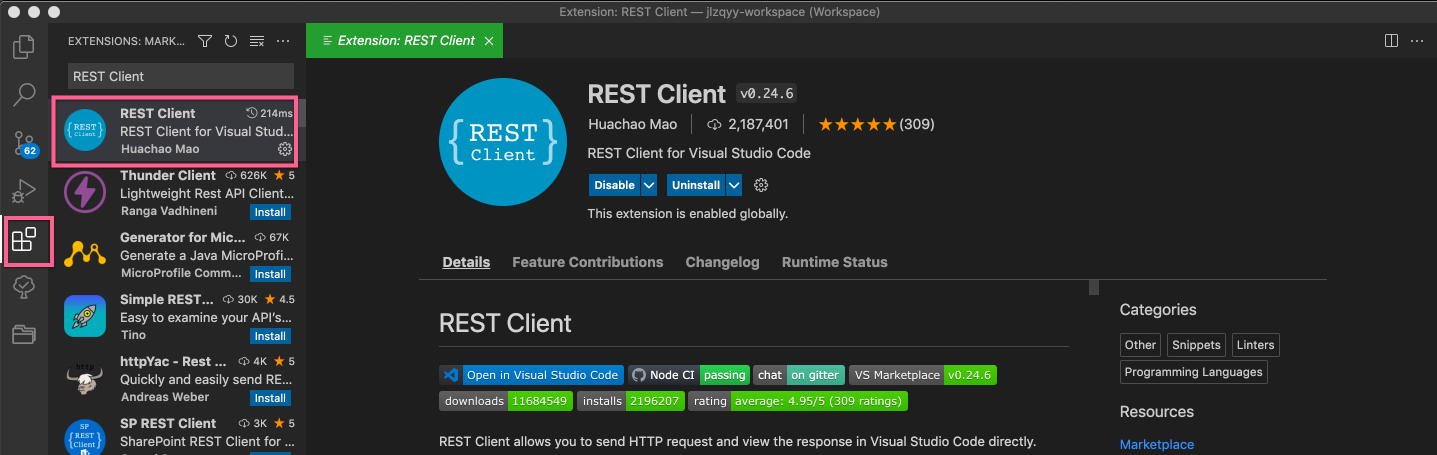This screenshot has height=455, width=1437.
Task: Split the editor to the right
Action: tap(1391, 41)
